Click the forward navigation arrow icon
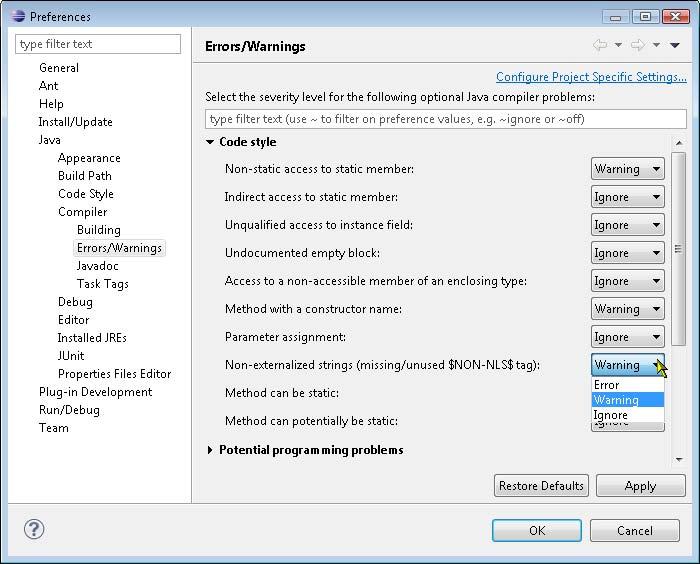The height and width of the screenshot is (564, 700). point(638,45)
